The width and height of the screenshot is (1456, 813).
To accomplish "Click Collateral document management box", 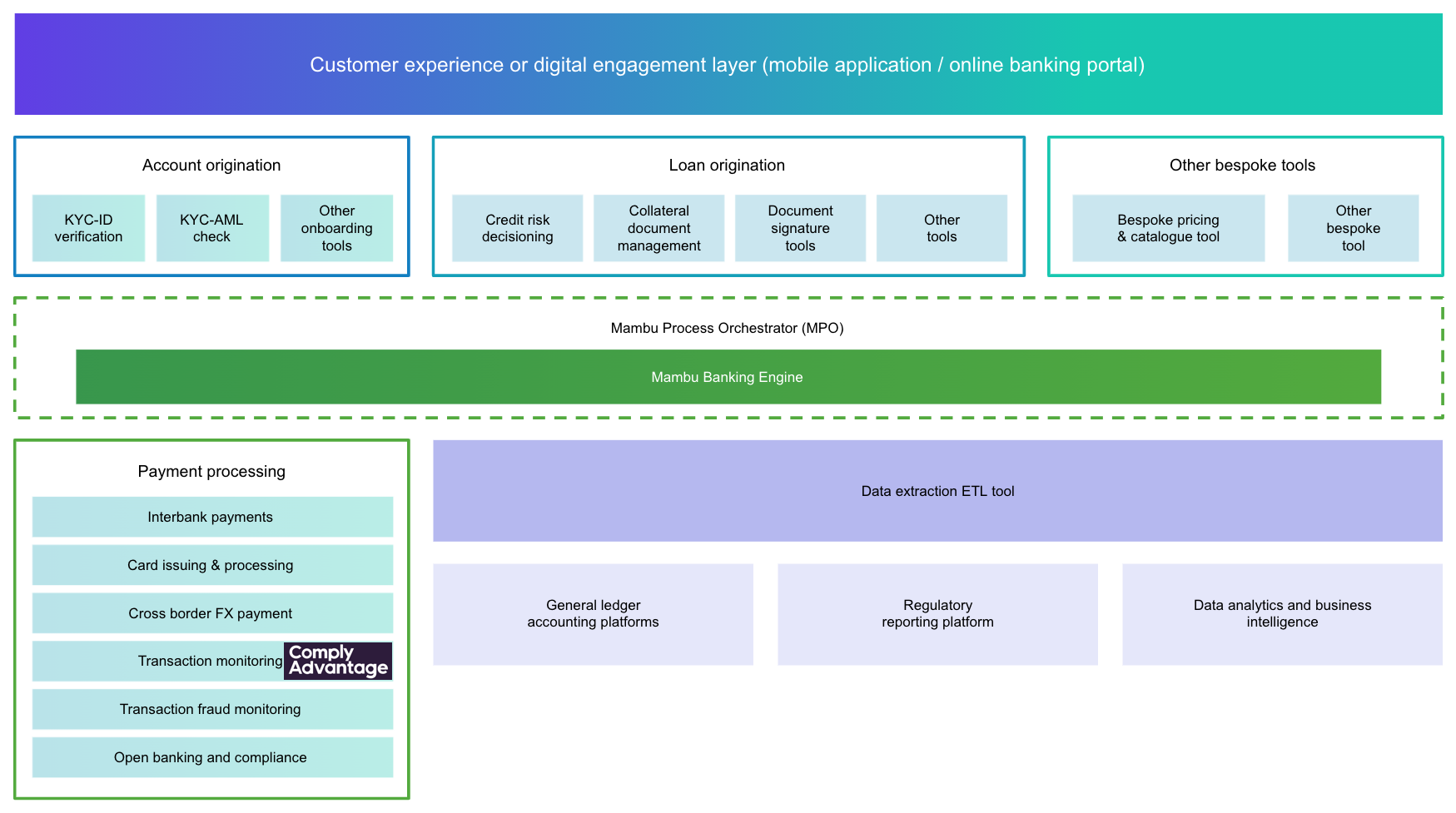I will pyautogui.click(x=658, y=228).
